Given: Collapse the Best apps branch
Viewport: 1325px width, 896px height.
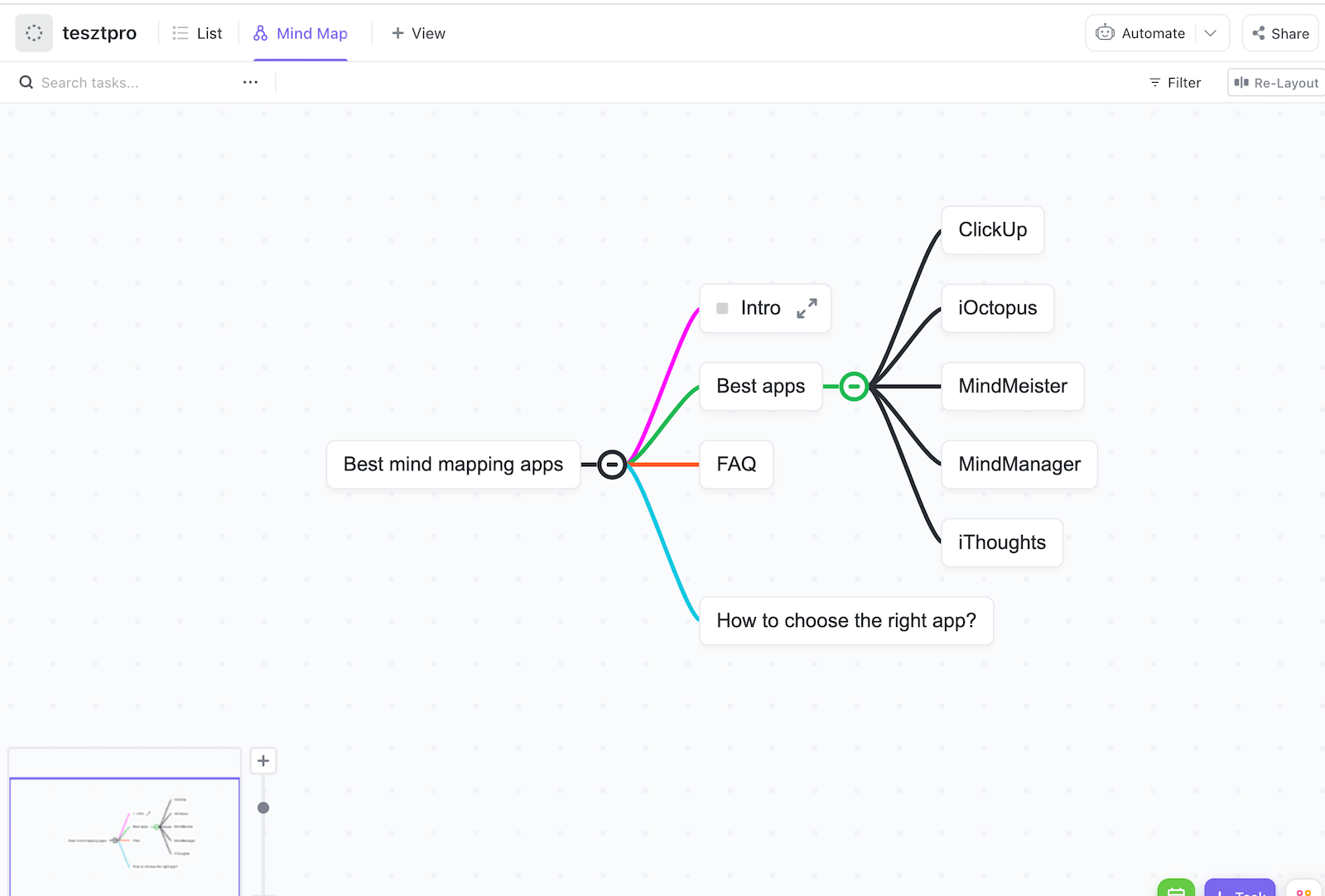Looking at the screenshot, I should click(x=853, y=385).
